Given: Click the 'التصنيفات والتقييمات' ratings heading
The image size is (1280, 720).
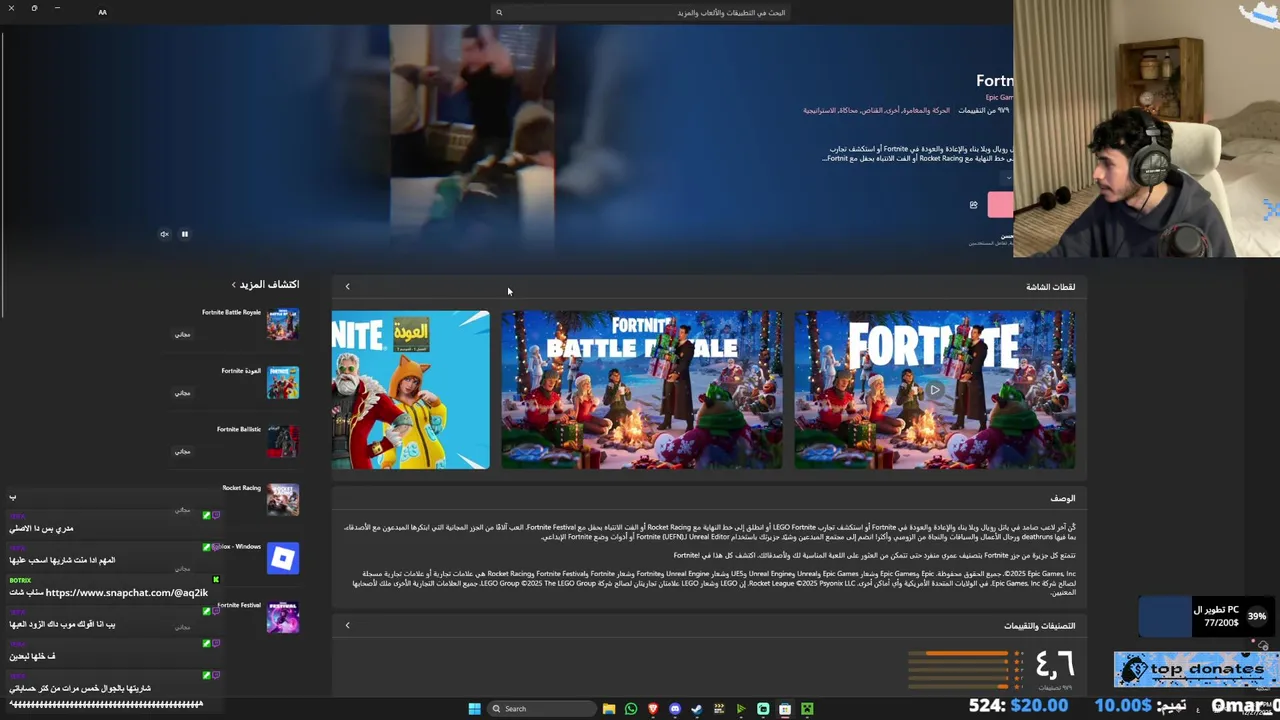Looking at the screenshot, I should (x=1040, y=626).
